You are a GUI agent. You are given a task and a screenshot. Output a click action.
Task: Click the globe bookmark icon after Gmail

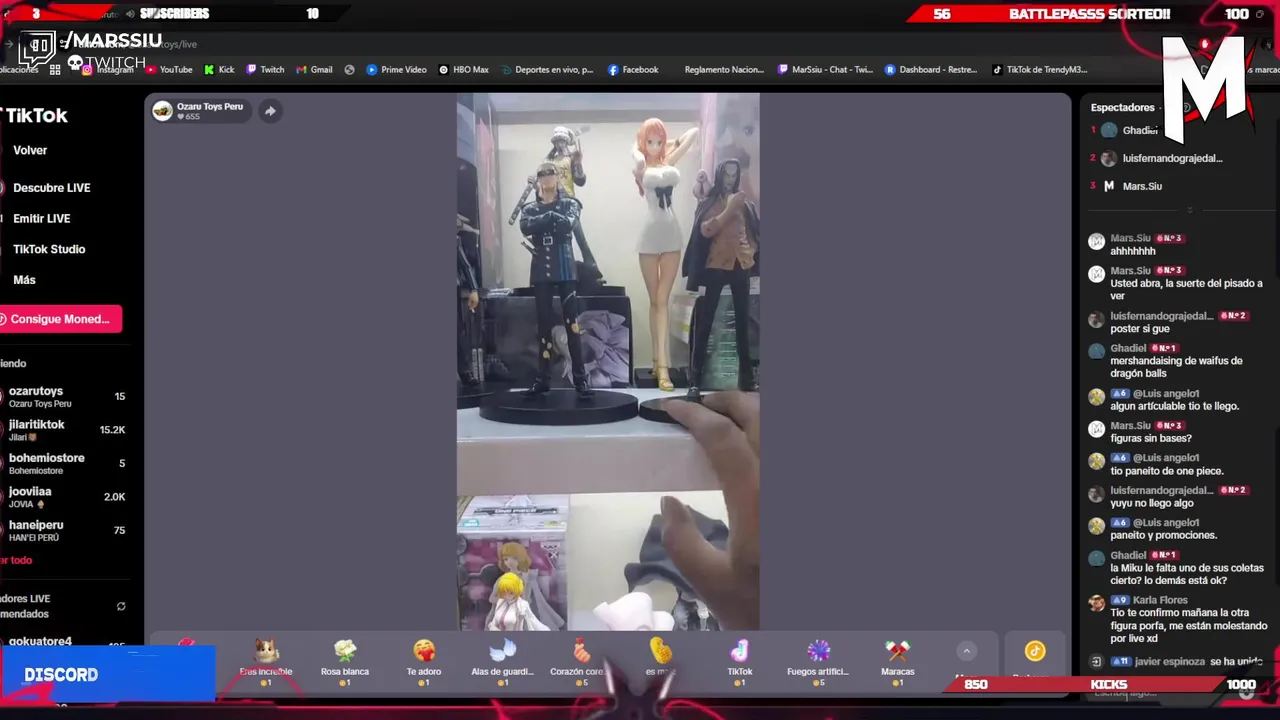click(349, 70)
